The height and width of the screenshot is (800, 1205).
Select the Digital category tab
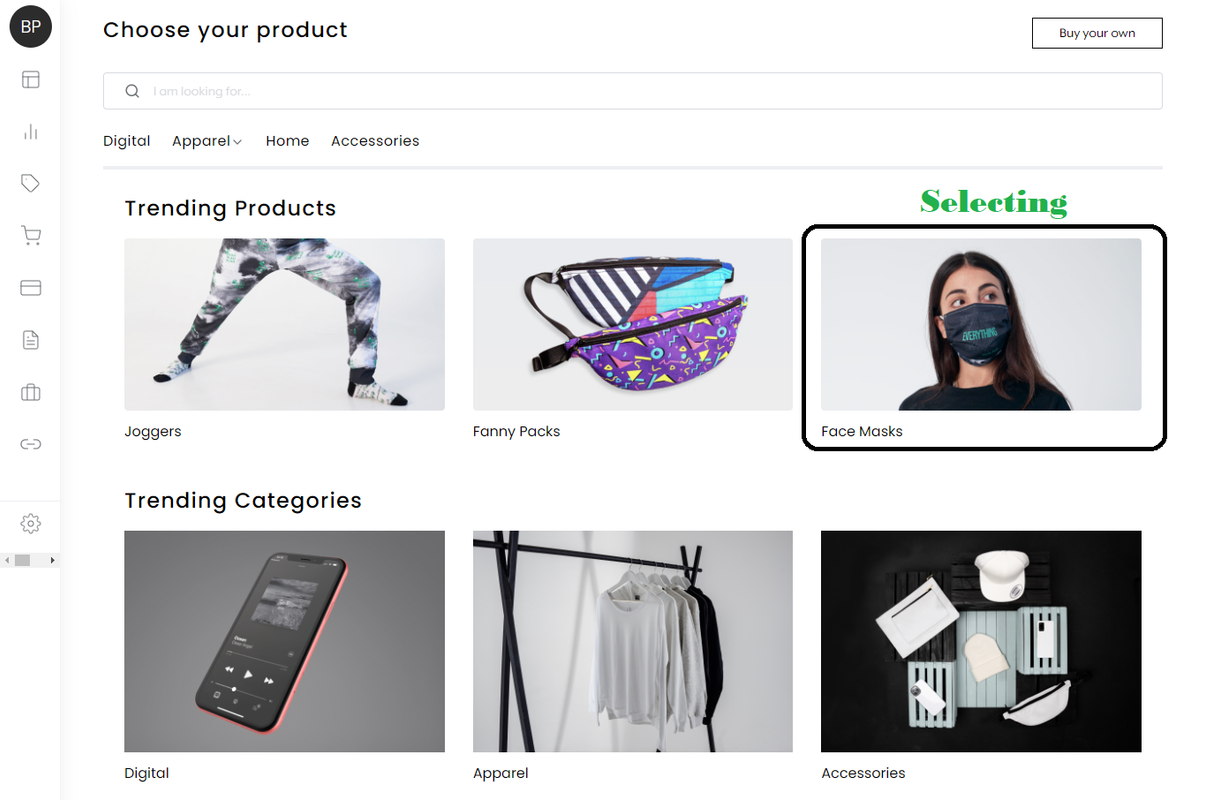tap(127, 141)
